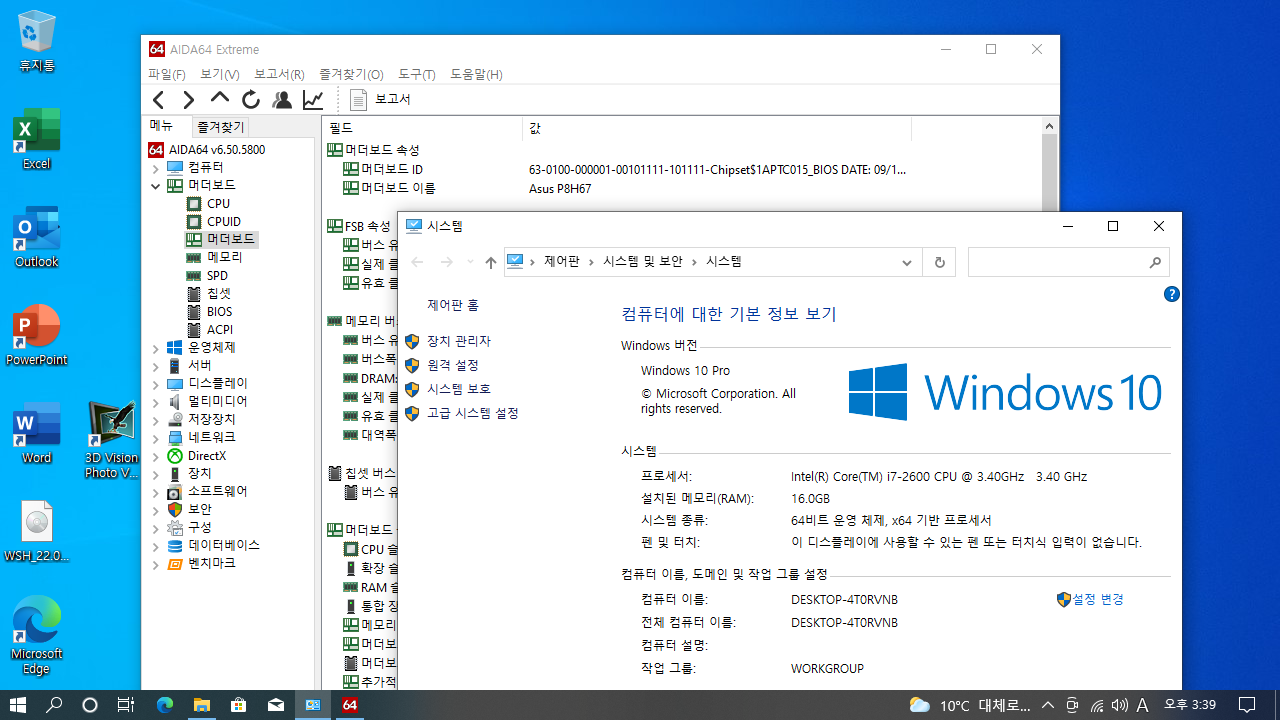
Task: Open the 도움말(H) menu in AIDA64
Action: point(476,74)
